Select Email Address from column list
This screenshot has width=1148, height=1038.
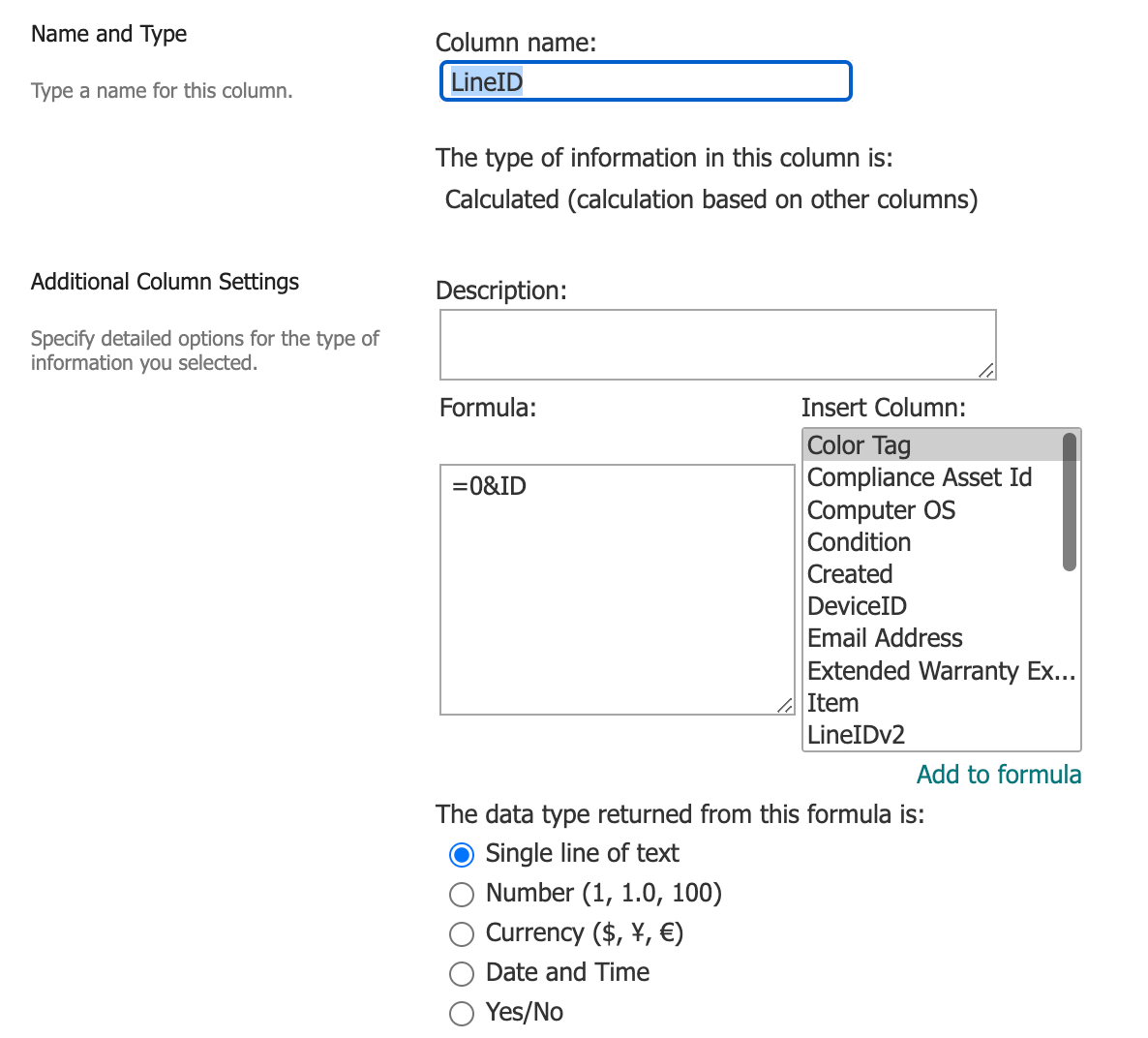click(885, 638)
